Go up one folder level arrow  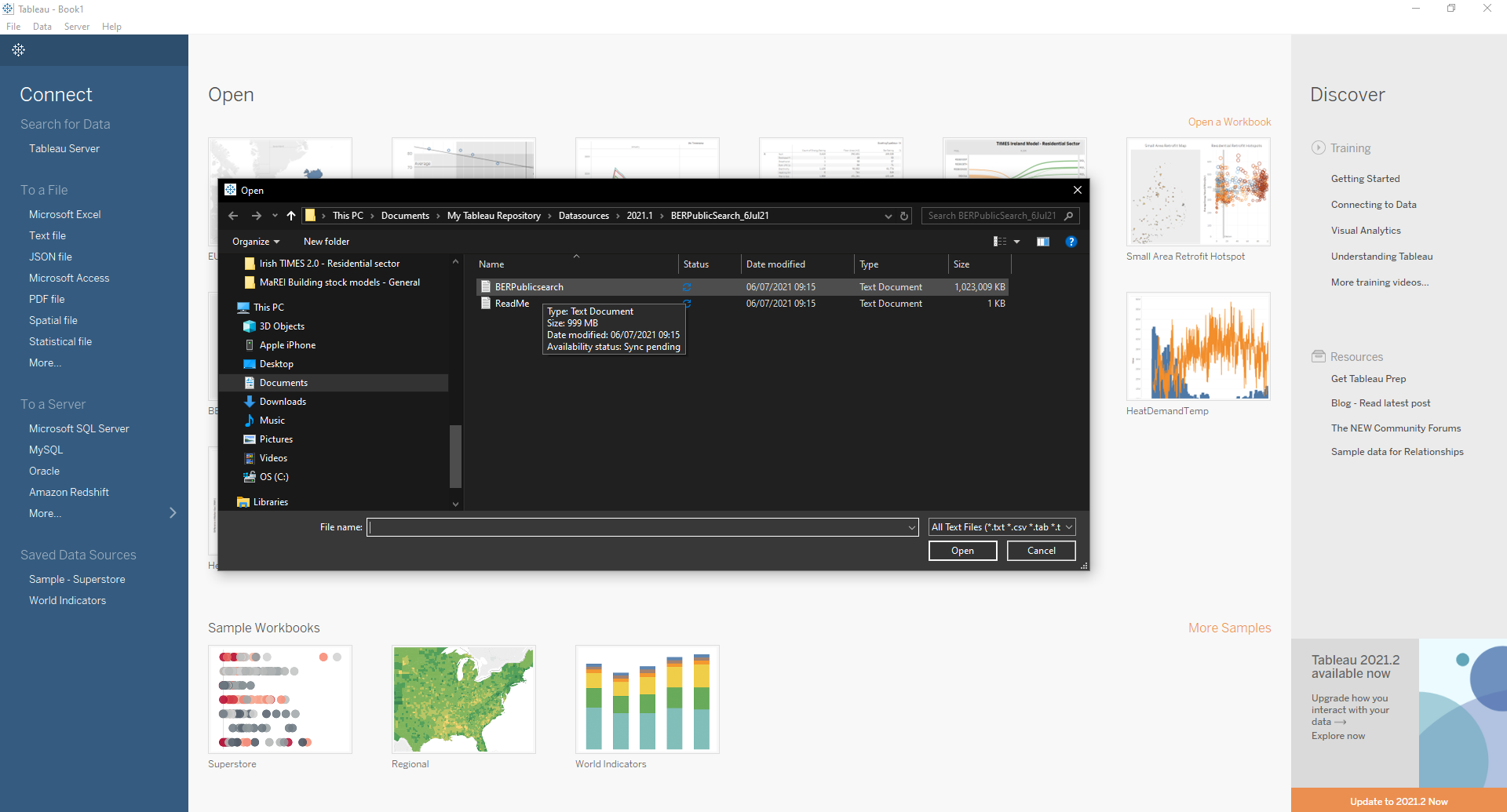pyautogui.click(x=291, y=216)
